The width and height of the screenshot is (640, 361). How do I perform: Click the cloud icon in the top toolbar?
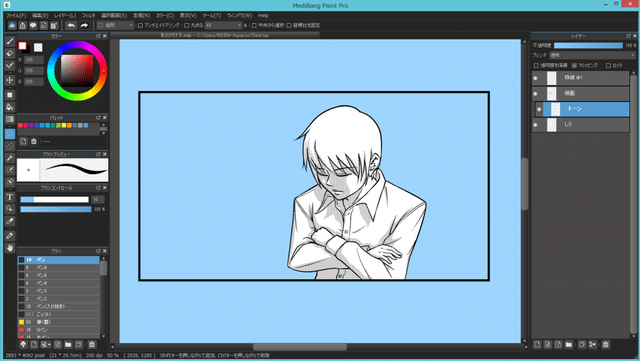12,25
